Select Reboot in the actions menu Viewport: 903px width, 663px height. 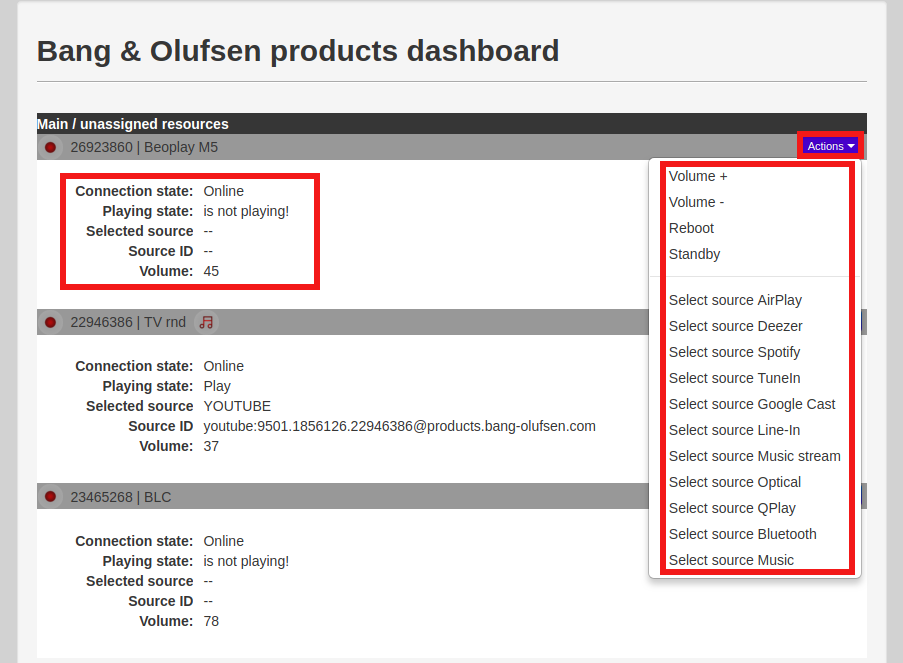691,228
